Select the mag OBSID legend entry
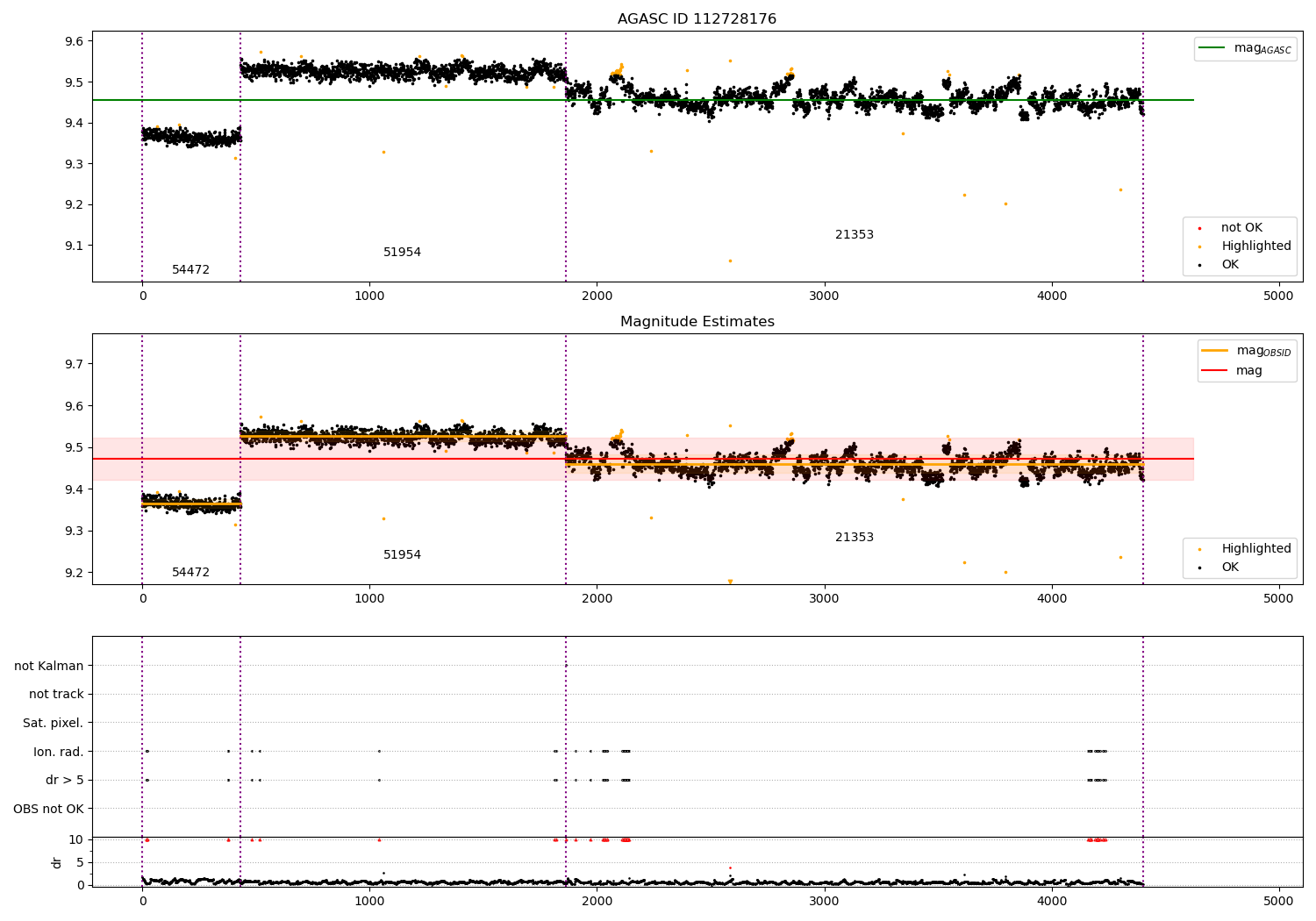 [1247, 351]
